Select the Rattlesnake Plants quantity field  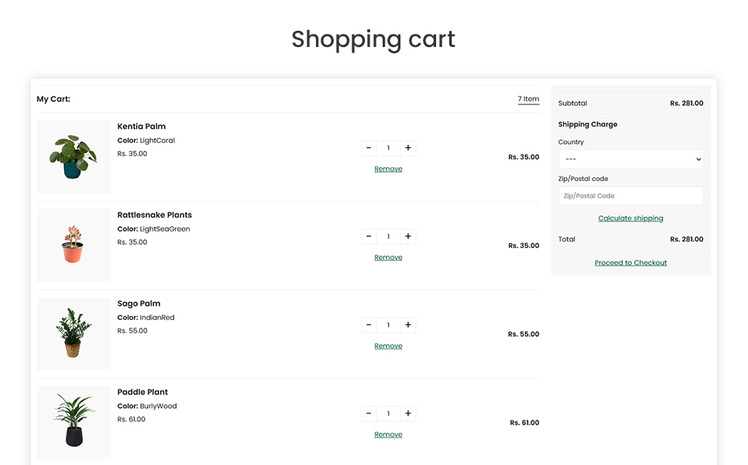[388, 237]
